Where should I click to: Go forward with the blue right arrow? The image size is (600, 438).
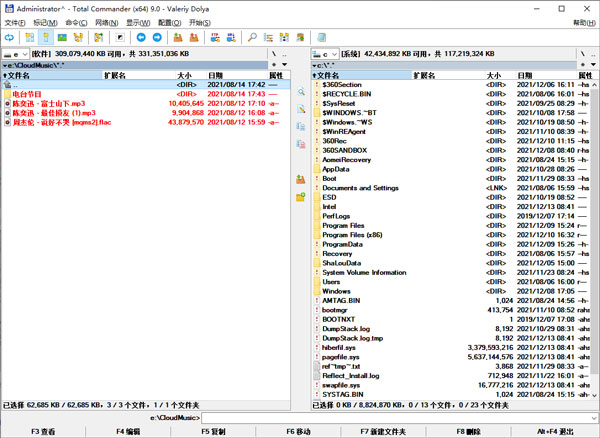(157, 37)
